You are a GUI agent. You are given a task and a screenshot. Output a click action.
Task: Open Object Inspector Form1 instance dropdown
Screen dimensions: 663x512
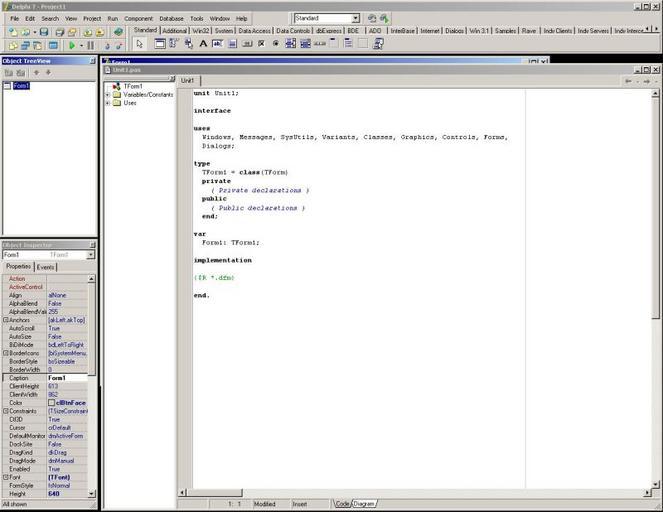coord(90,255)
